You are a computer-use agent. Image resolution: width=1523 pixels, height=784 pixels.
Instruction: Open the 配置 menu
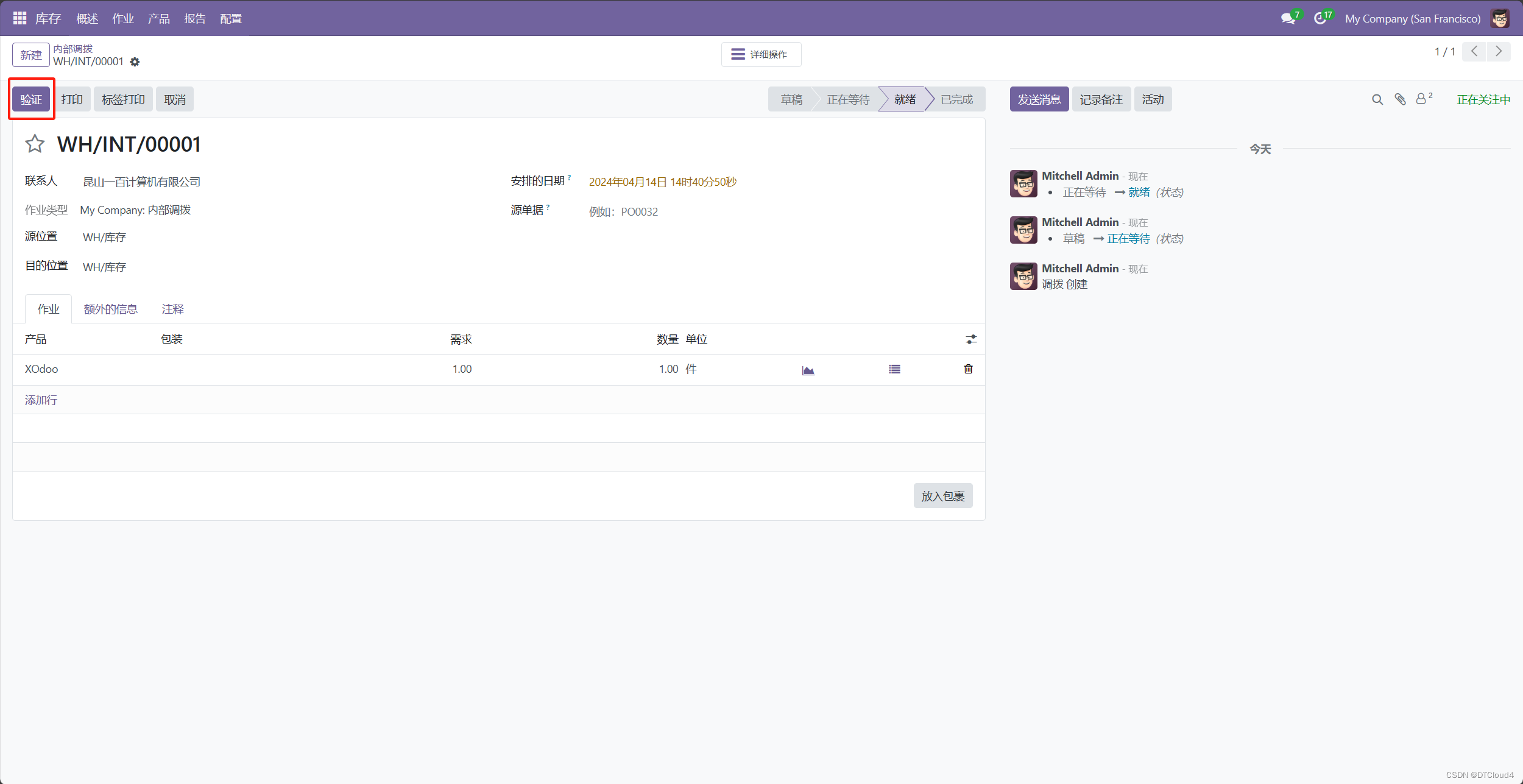coord(231,19)
